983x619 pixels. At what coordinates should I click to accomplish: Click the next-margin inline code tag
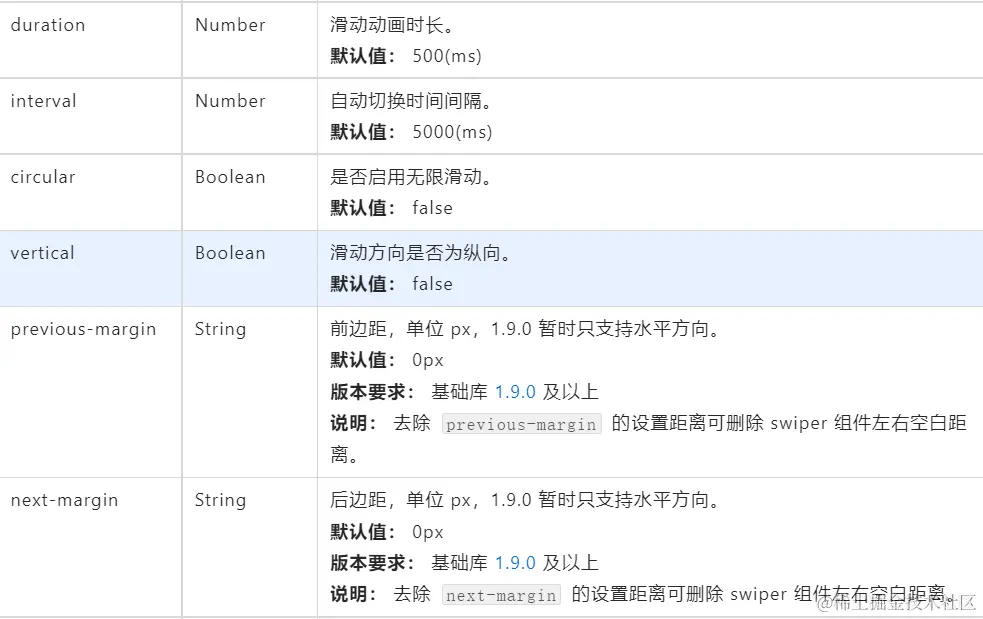point(502,595)
